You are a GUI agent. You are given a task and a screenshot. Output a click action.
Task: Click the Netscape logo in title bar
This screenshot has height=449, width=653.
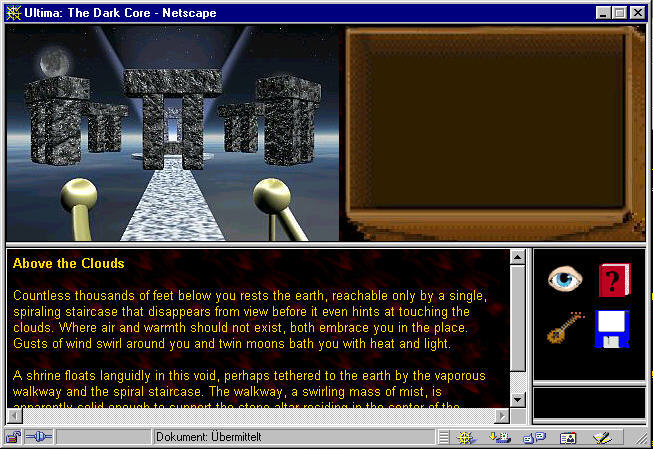(x=13, y=13)
